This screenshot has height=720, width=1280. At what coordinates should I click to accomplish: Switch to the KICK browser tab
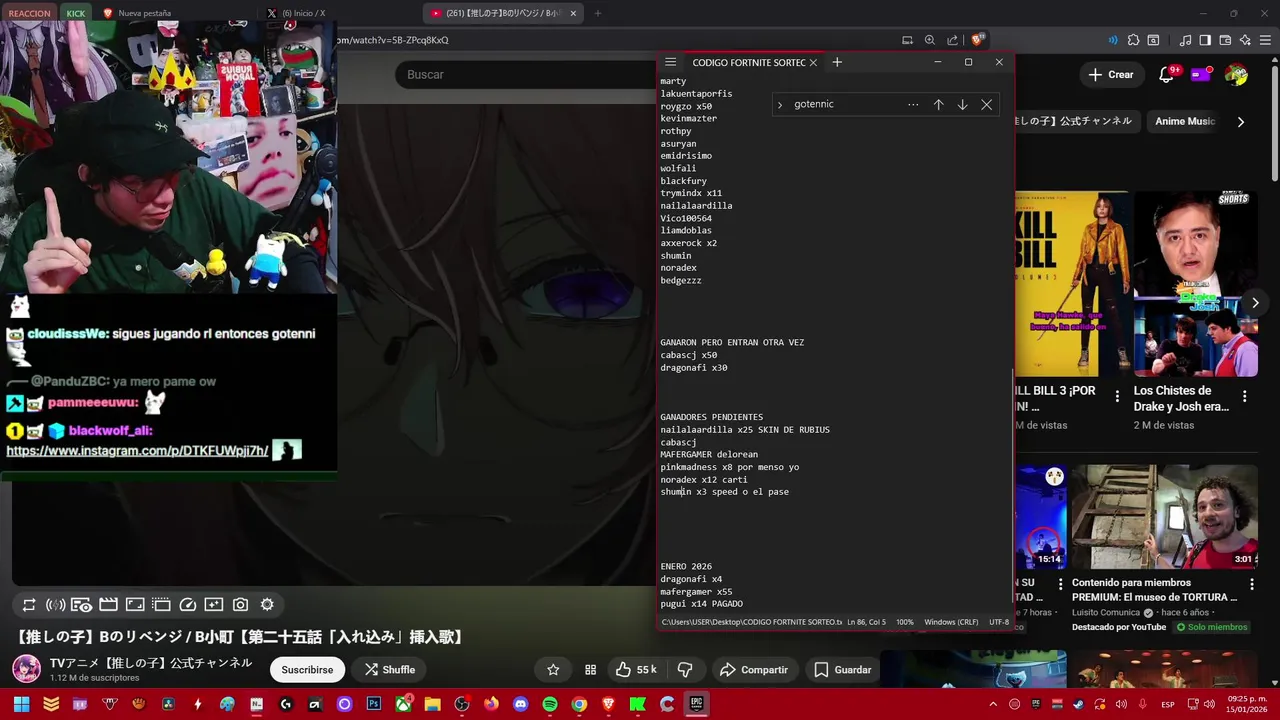(76, 13)
